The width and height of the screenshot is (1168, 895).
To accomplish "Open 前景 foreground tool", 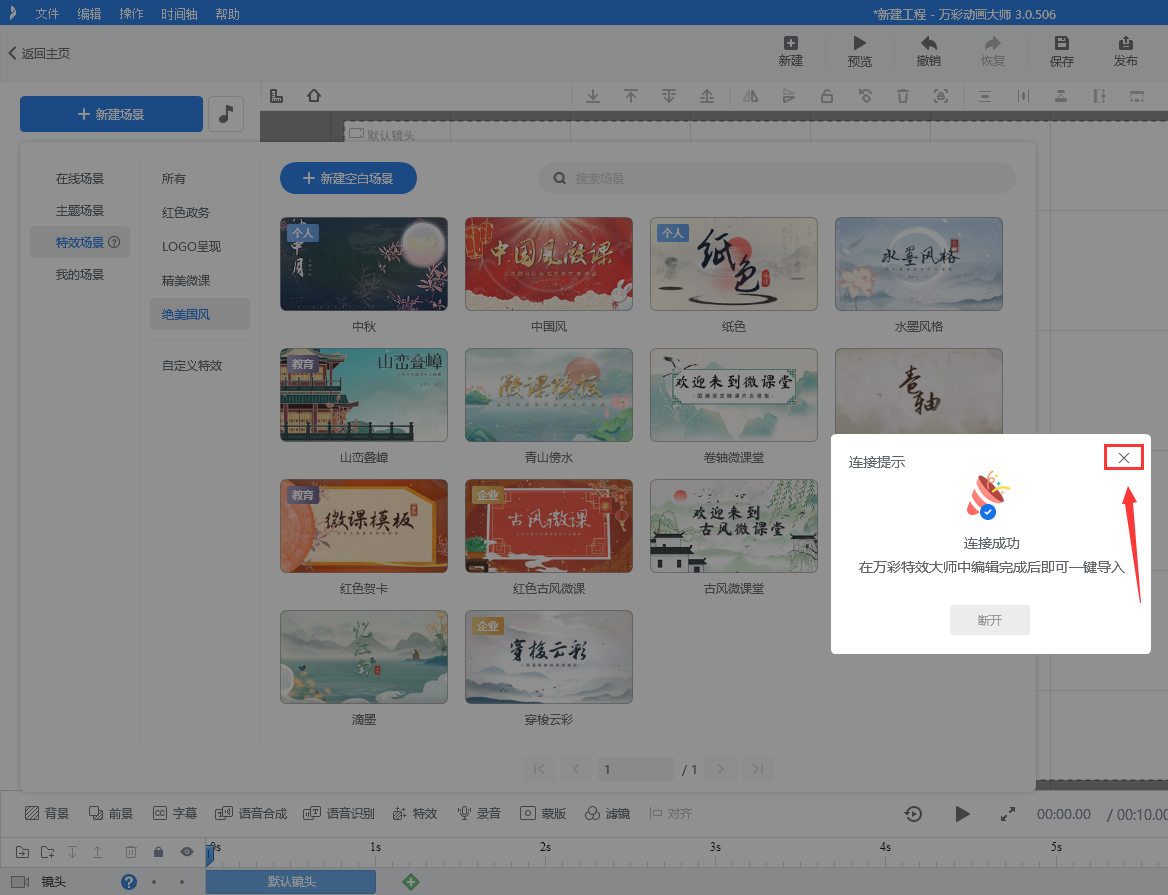I will pyautogui.click(x=111, y=813).
